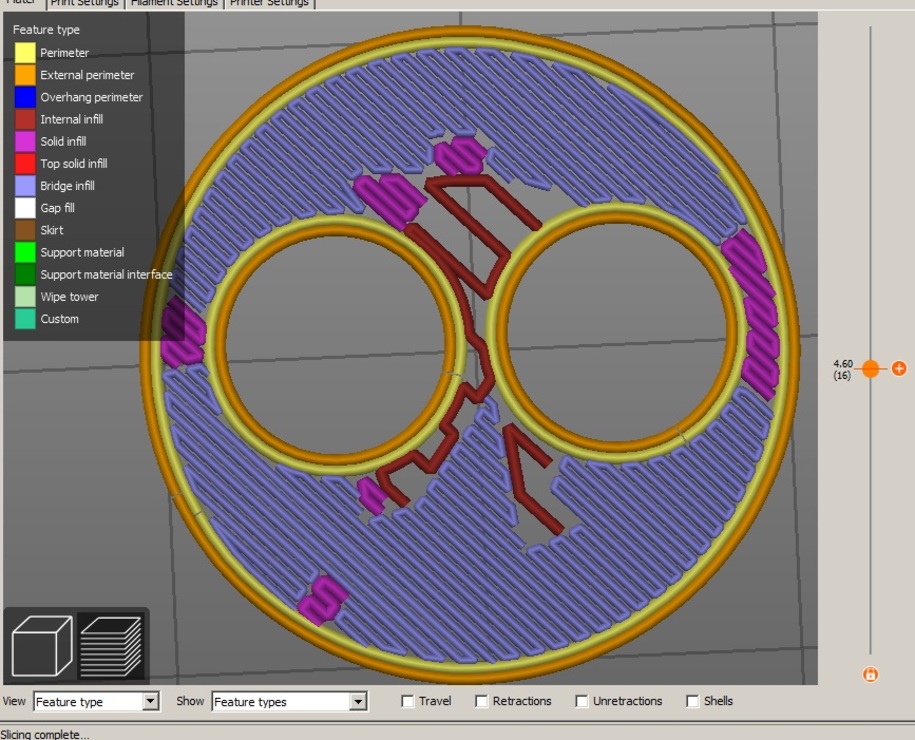This screenshot has width=915, height=740.
Task: Check the Shells checkbox
Action: tap(692, 701)
